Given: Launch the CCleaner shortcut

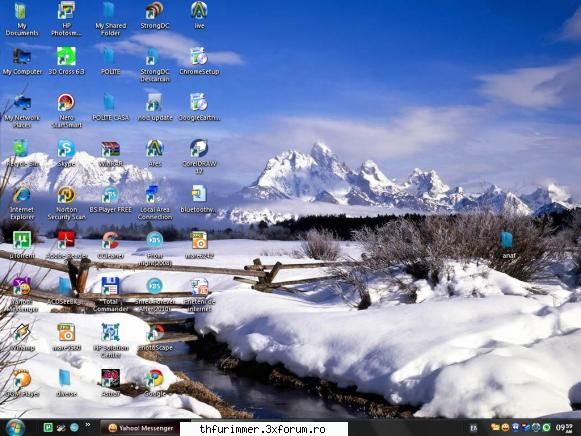Looking at the screenshot, I should pos(110,245).
